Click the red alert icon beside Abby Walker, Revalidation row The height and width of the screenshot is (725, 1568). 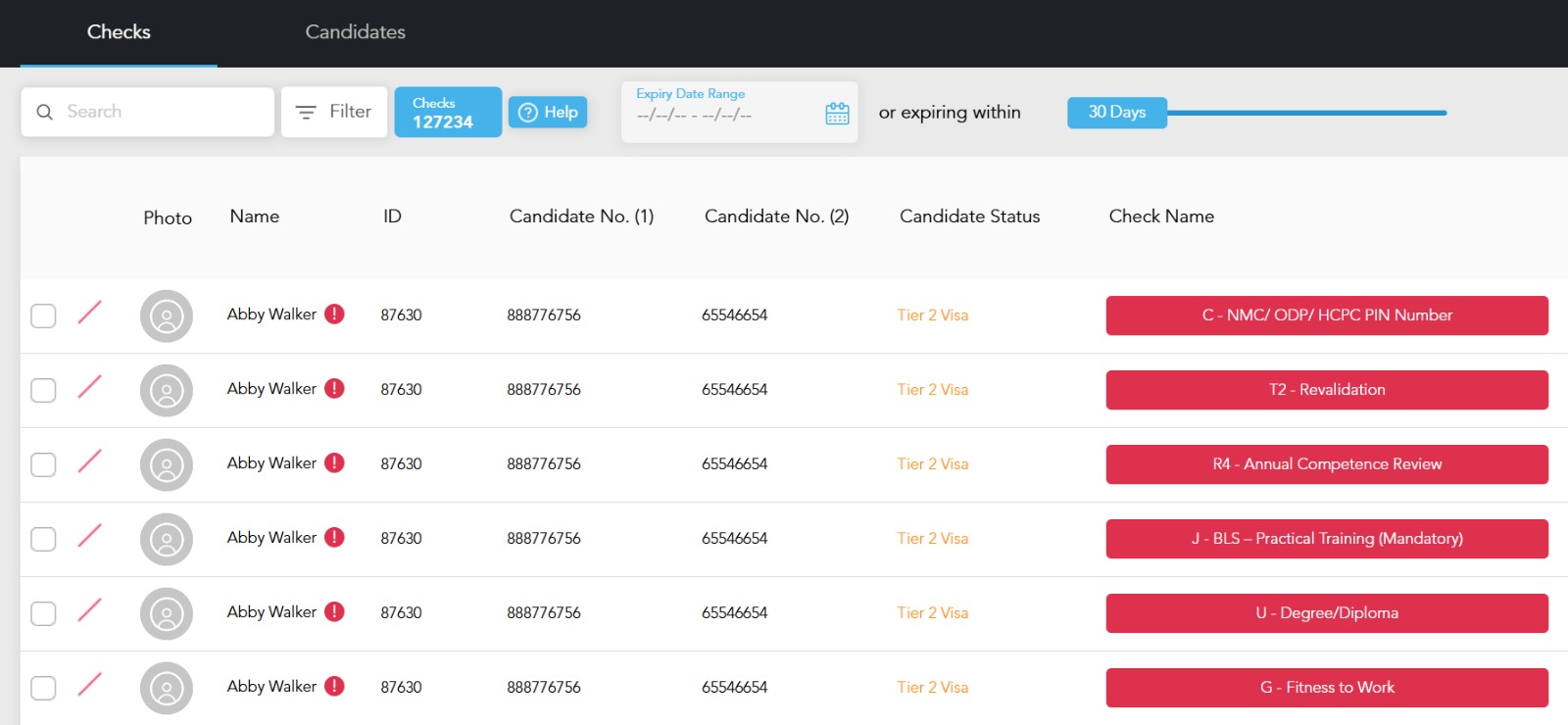click(x=334, y=389)
